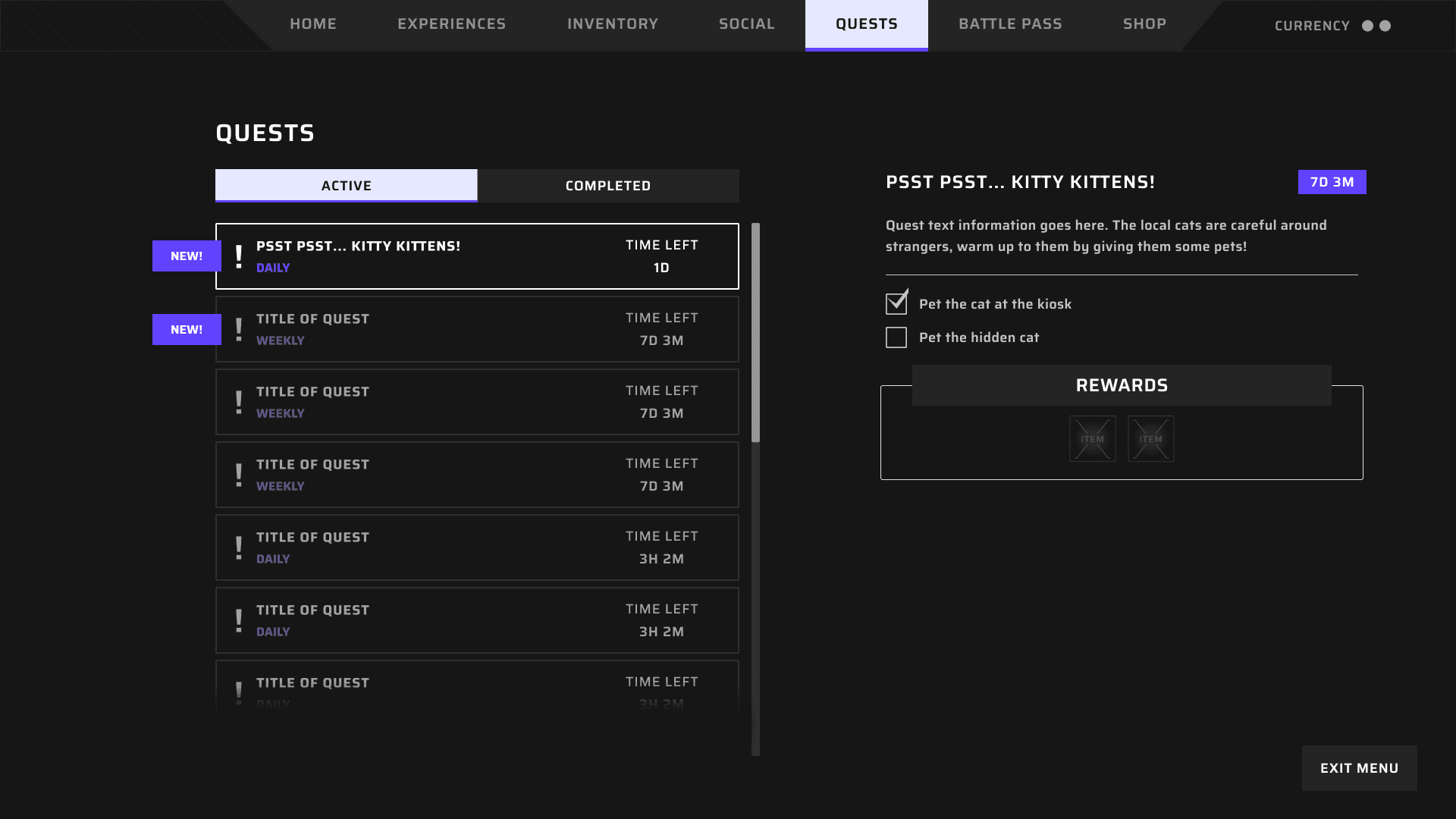This screenshot has width=1456, height=819.
Task: Click the 7D 3M timer badge
Action: click(x=1332, y=182)
